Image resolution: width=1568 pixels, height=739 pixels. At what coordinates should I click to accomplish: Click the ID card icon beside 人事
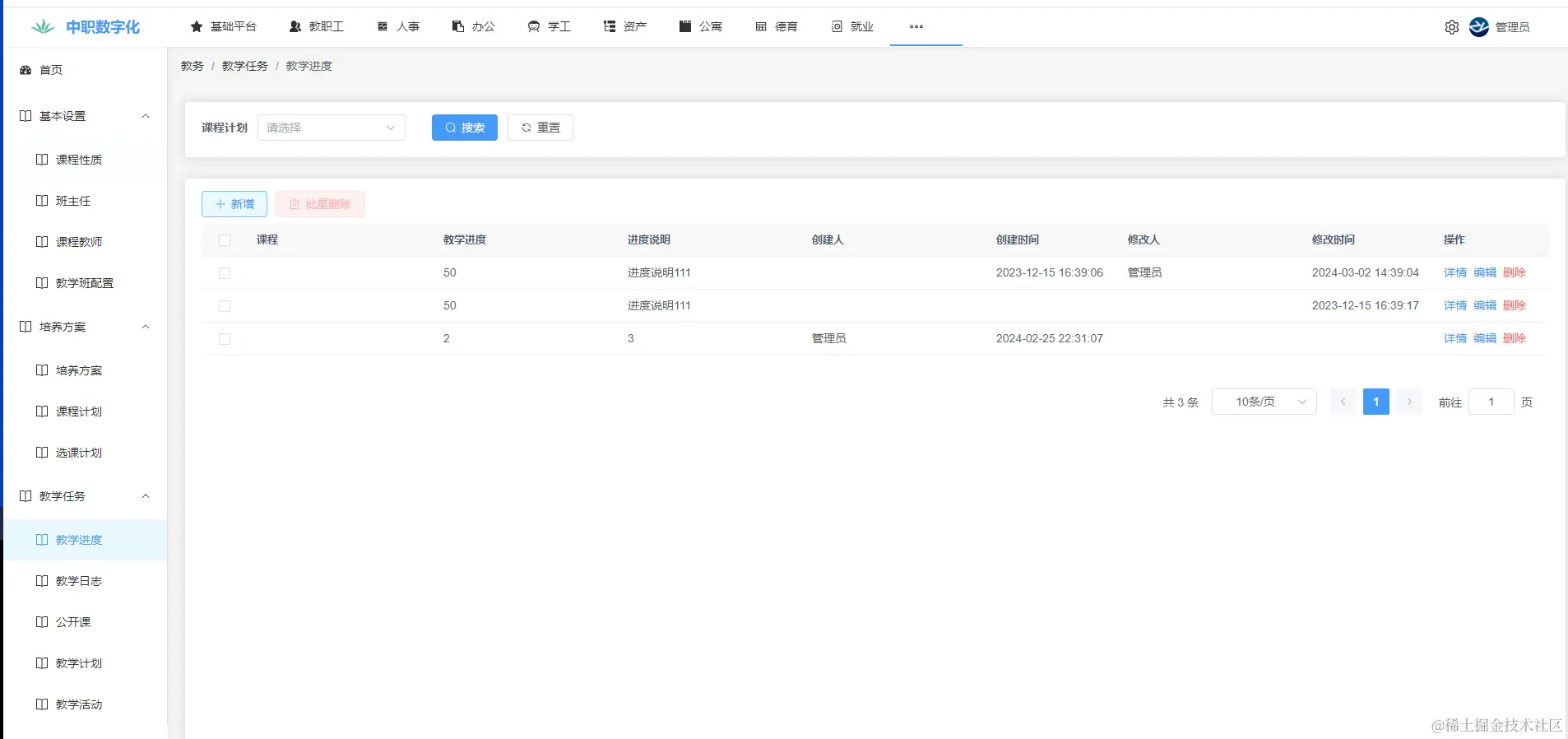383,26
